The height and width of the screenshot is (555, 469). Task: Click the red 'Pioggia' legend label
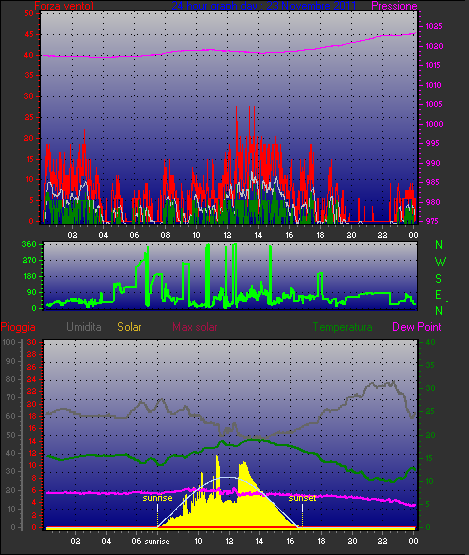tap(18, 327)
